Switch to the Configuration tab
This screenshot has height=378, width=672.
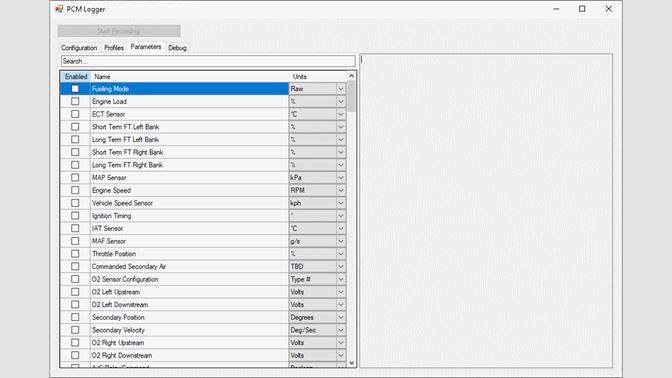[79, 48]
